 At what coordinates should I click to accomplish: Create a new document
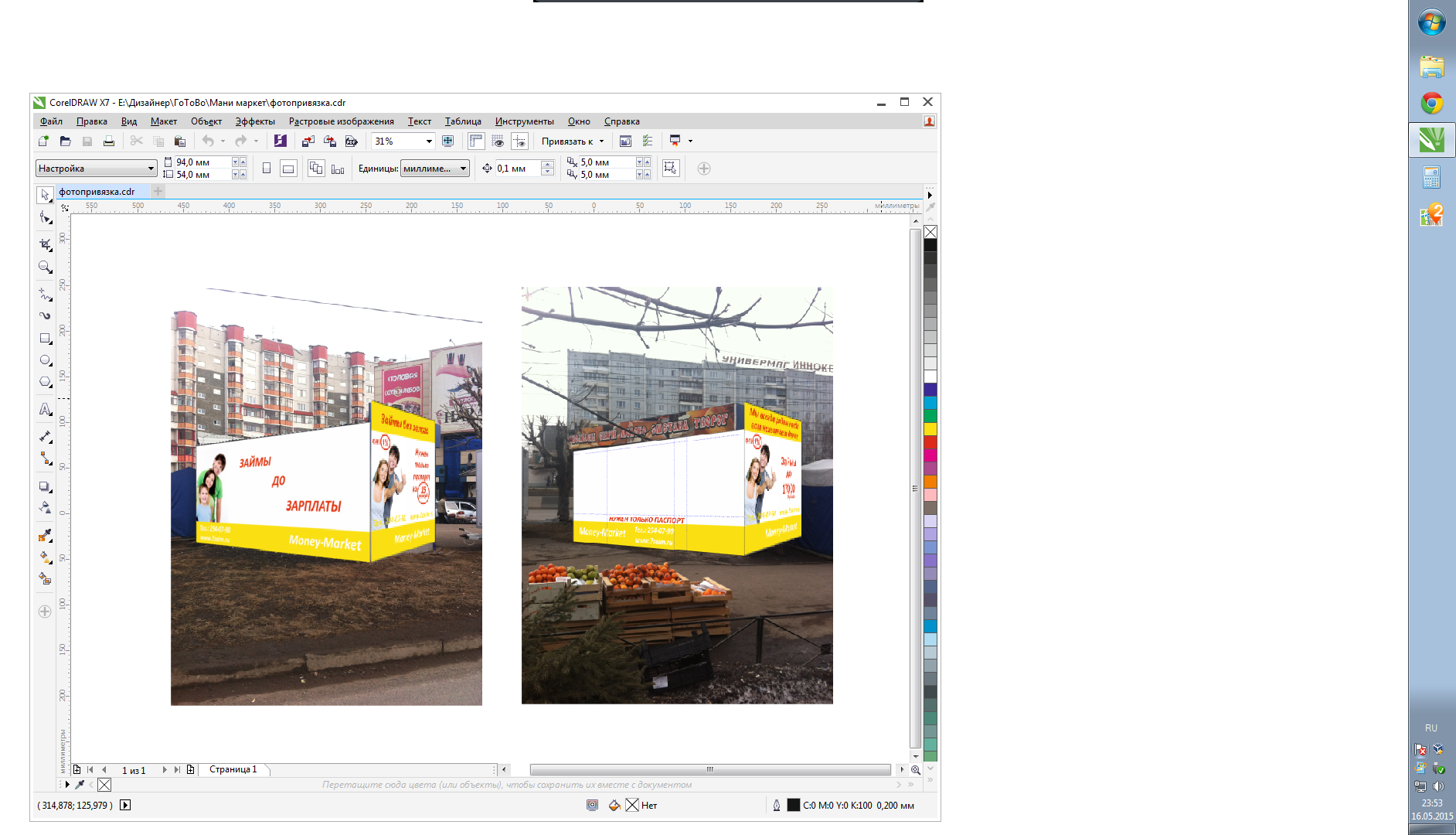(x=43, y=141)
